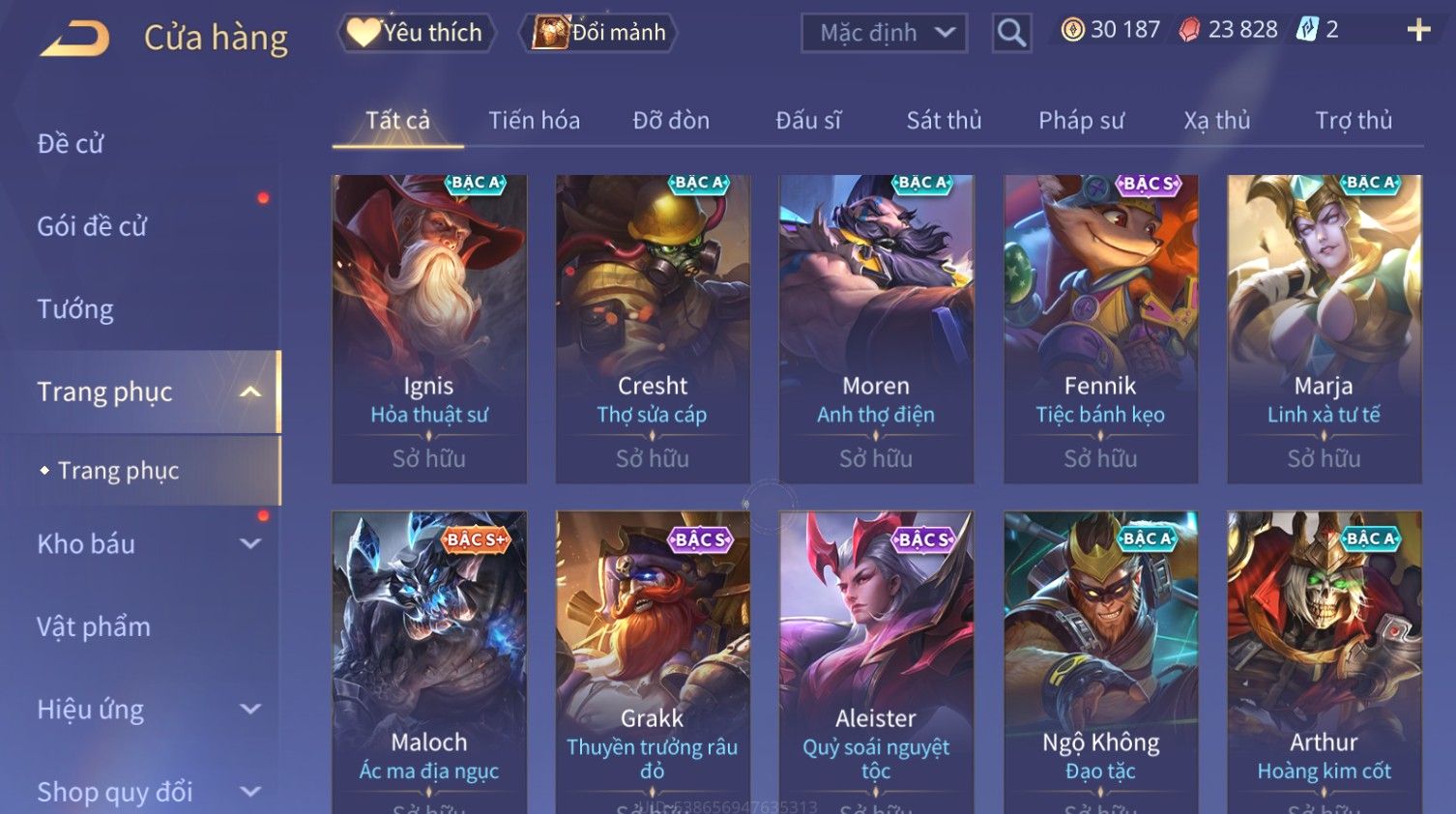Screen dimensions: 1456x814
Task: Tap the red ruby currency icon
Action: (1189, 30)
